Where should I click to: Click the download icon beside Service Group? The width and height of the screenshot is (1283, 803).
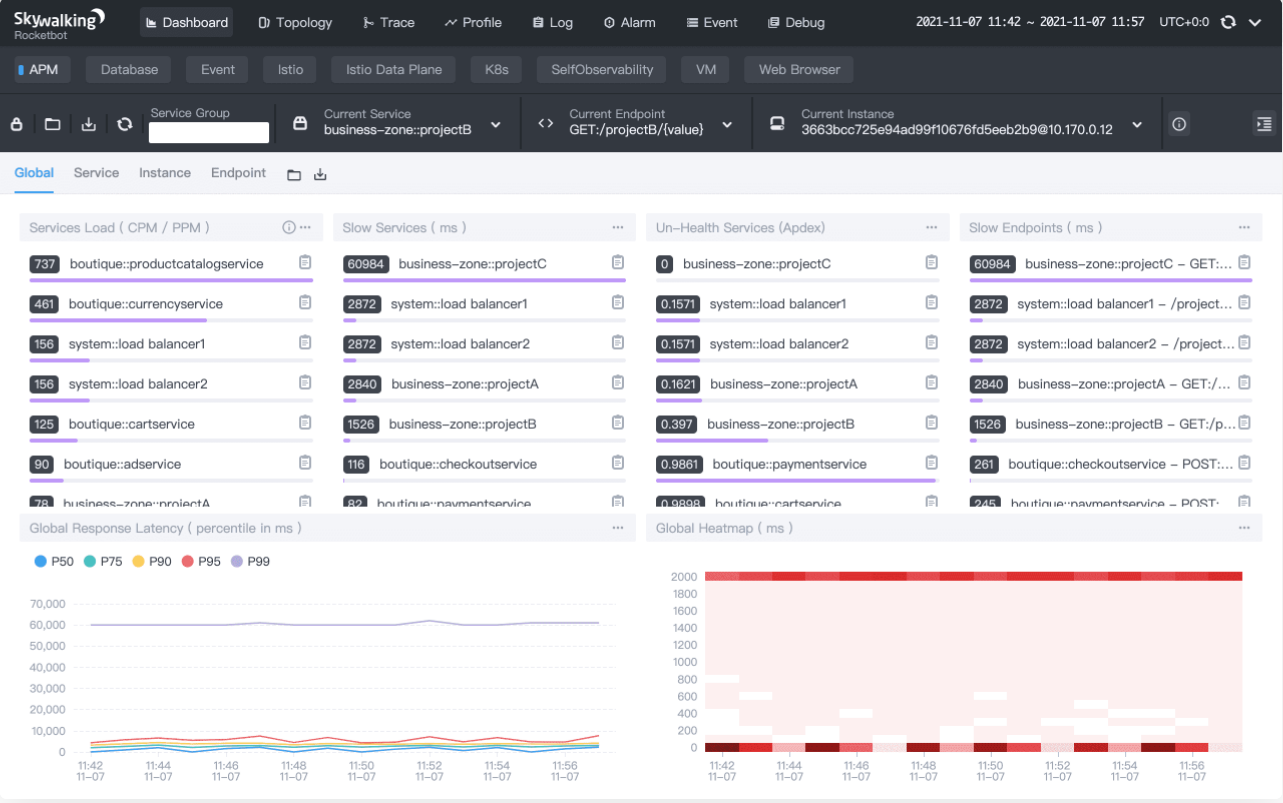tap(88, 124)
